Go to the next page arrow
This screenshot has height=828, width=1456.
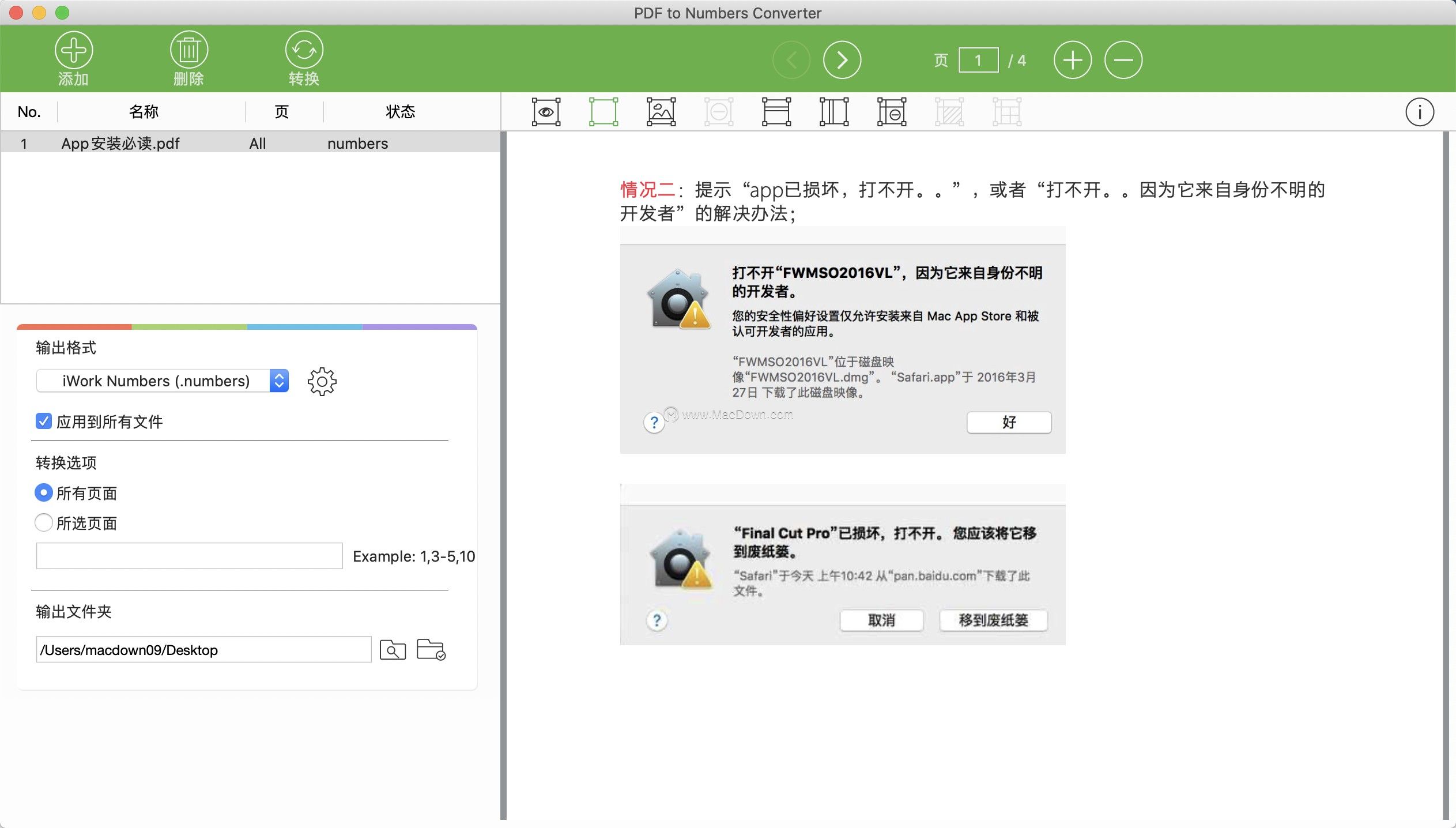coord(842,60)
